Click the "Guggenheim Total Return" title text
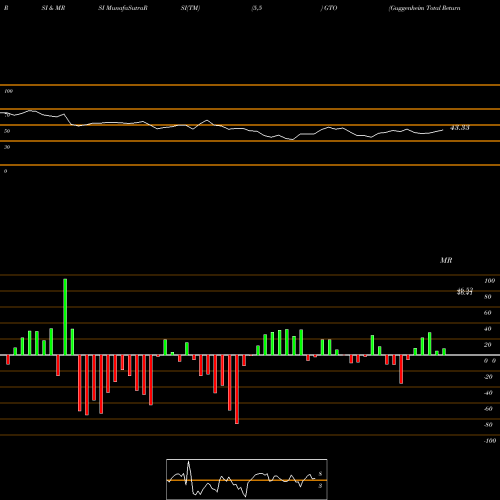Image resolution: width=500 pixels, height=500 pixels. click(x=425, y=8)
